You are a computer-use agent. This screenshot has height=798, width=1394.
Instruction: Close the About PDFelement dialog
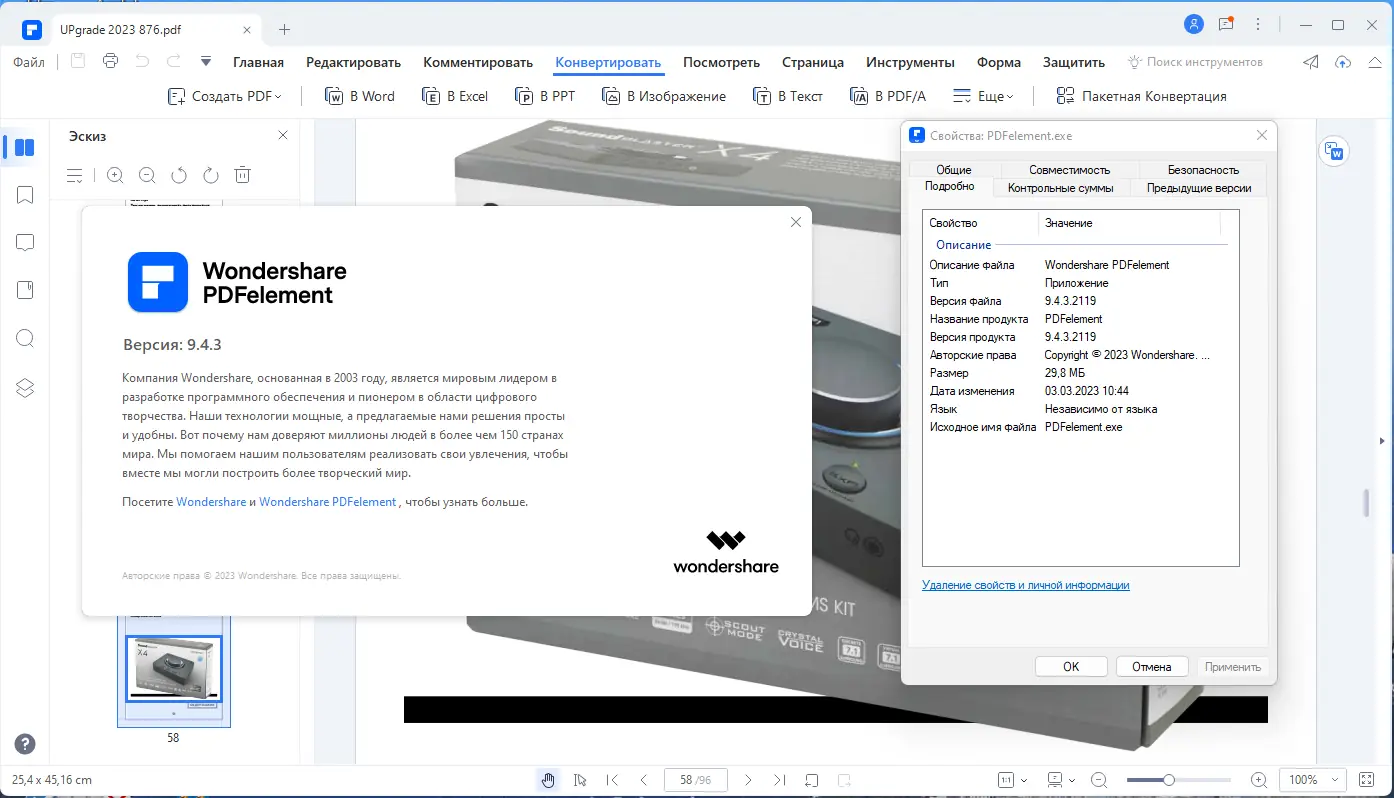click(x=796, y=222)
